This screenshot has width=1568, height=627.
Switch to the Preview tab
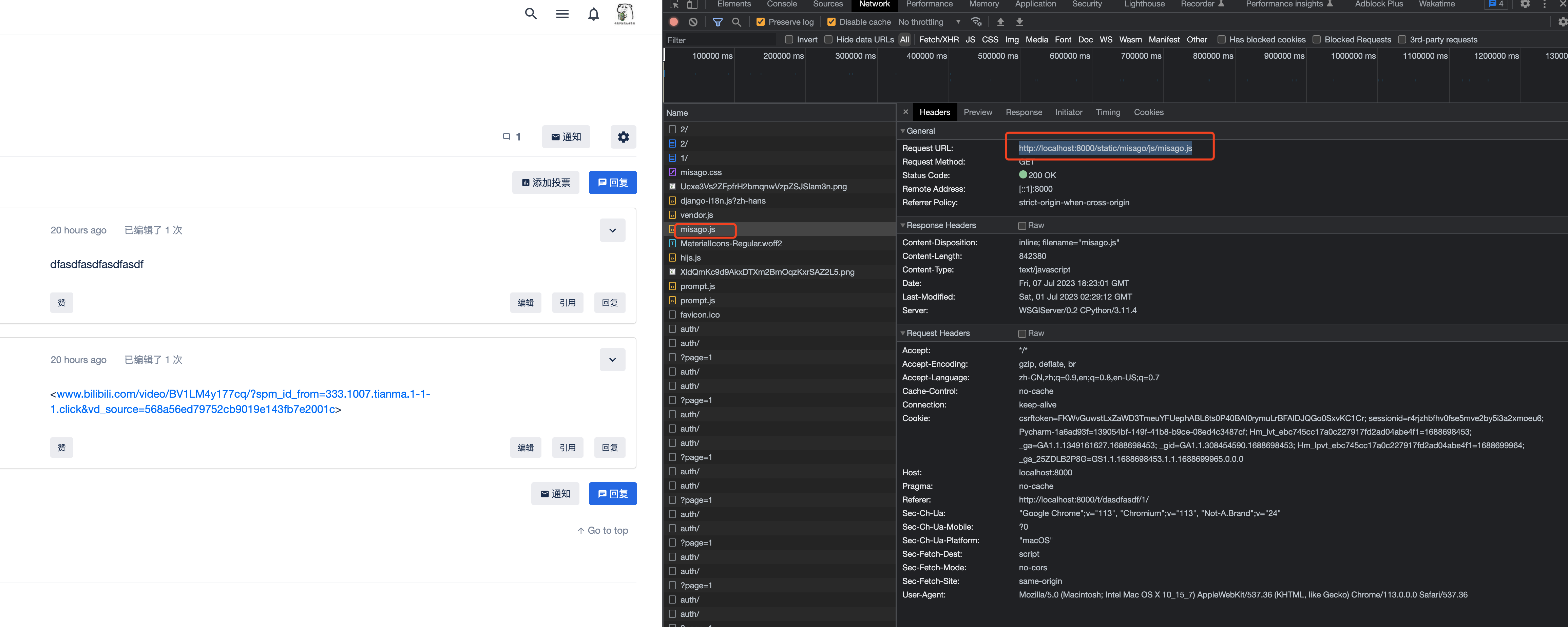tap(978, 112)
